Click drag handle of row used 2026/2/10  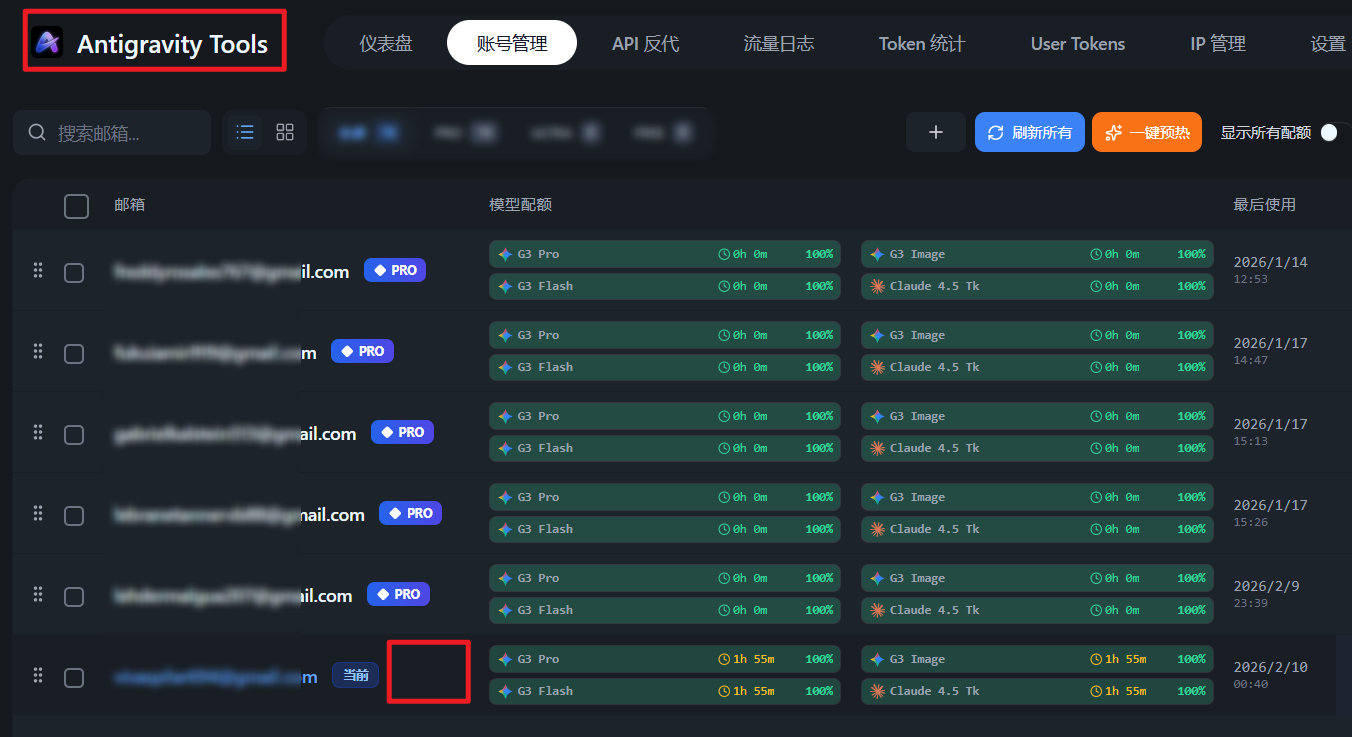[x=38, y=675]
